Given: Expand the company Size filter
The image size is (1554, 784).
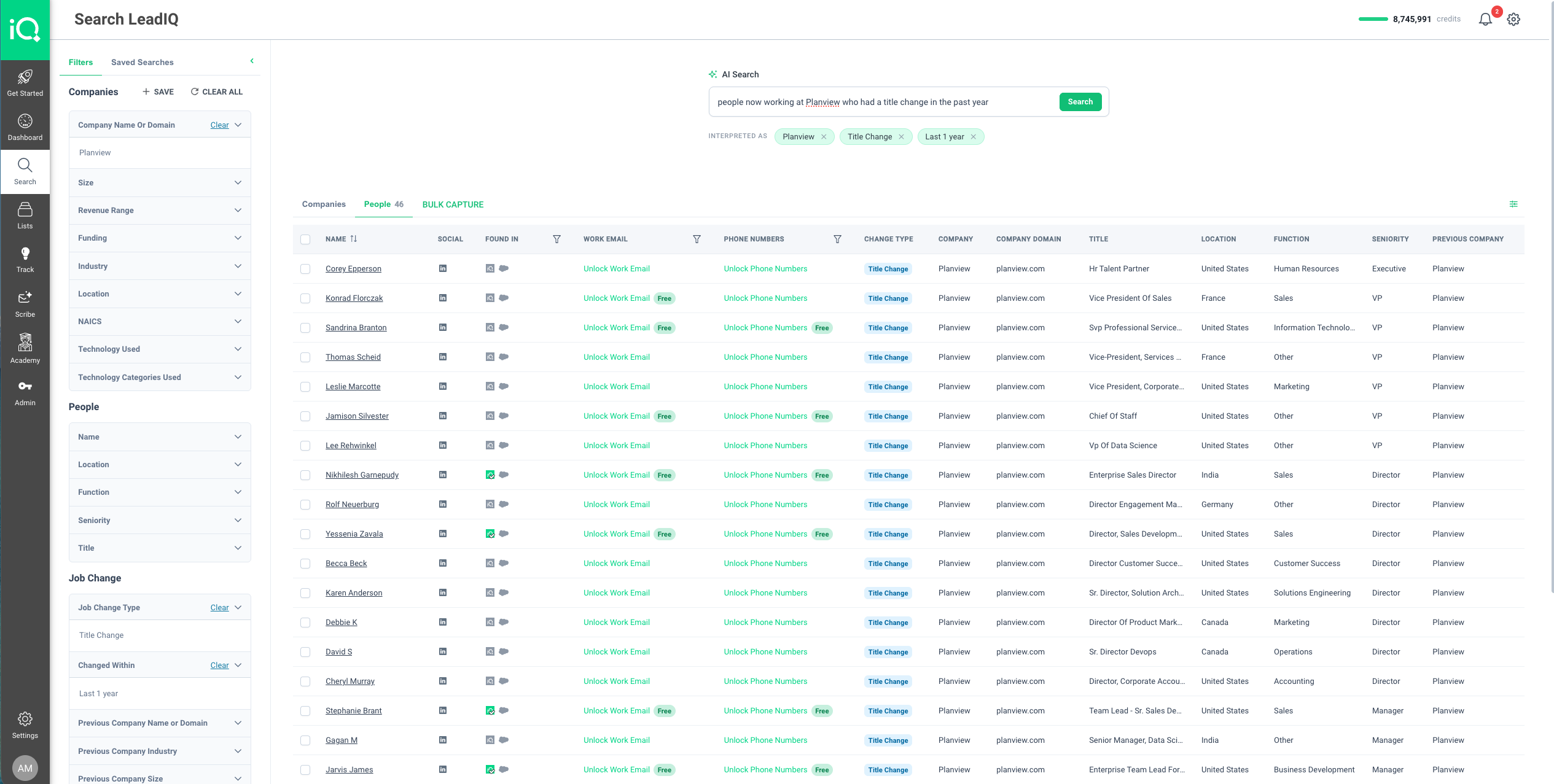Looking at the screenshot, I should coord(160,183).
